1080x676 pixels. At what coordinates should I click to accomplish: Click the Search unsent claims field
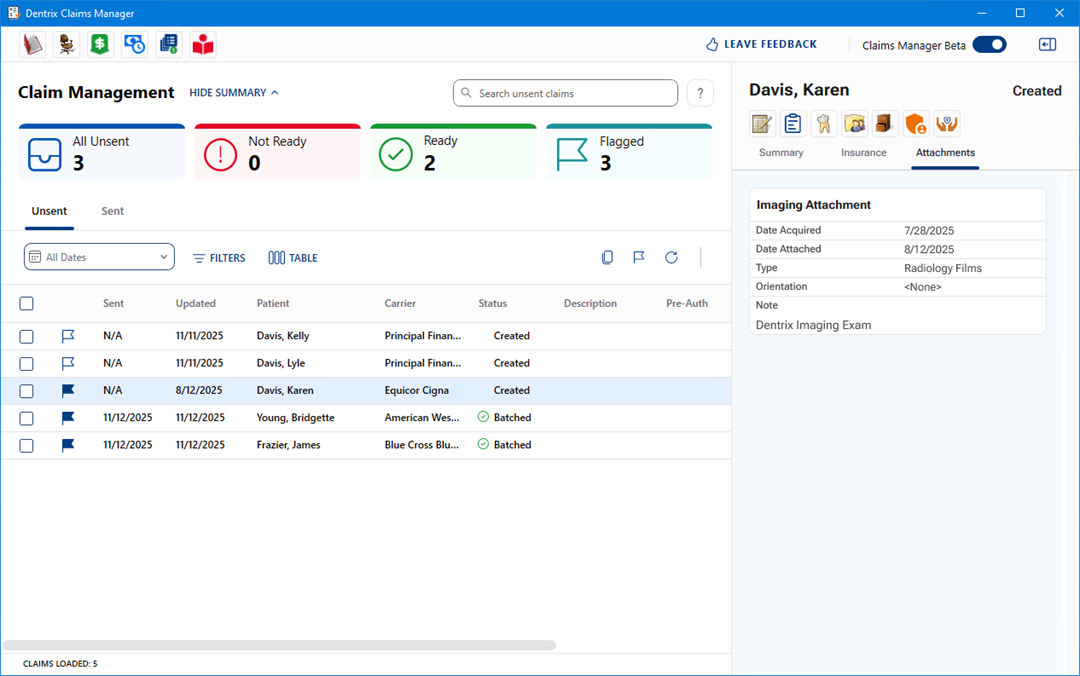pos(566,93)
